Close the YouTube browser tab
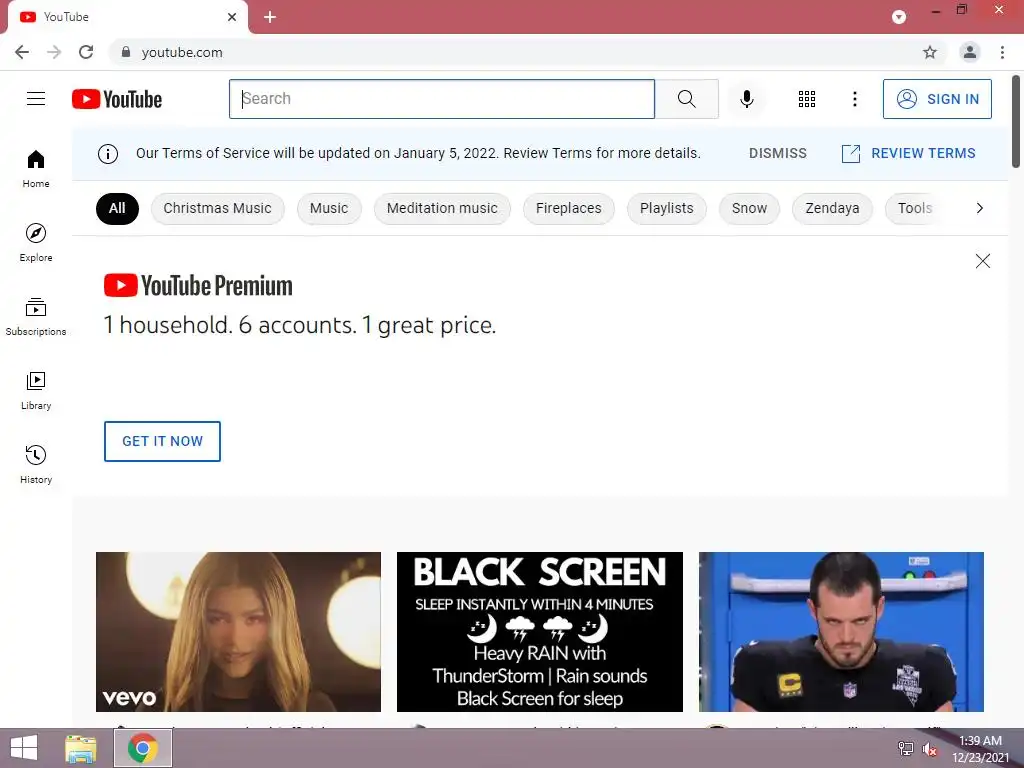Viewport: 1024px width, 768px height. point(232,17)
